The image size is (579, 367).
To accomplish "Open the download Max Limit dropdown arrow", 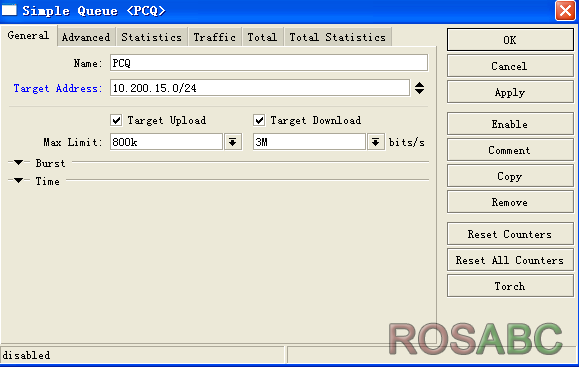I will point(376,142).
